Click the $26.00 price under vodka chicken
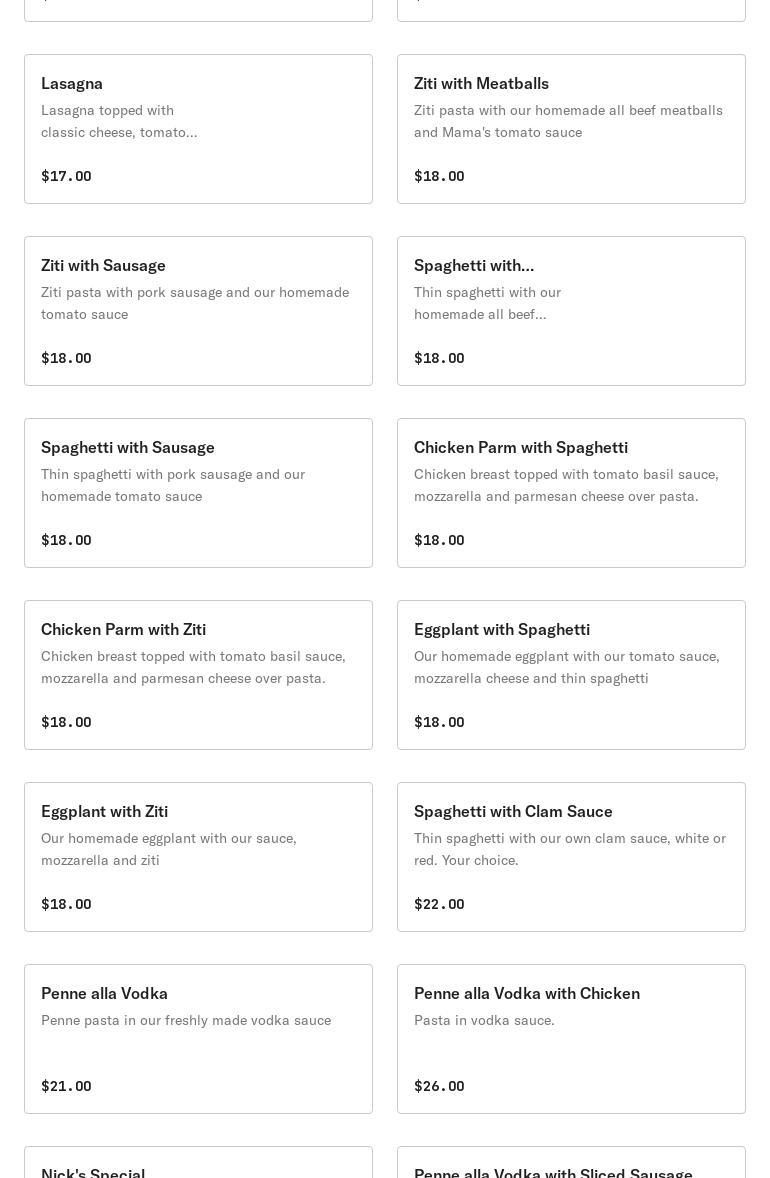The width and height of the screenshot is (770, 1178). tap(439, 1086)
